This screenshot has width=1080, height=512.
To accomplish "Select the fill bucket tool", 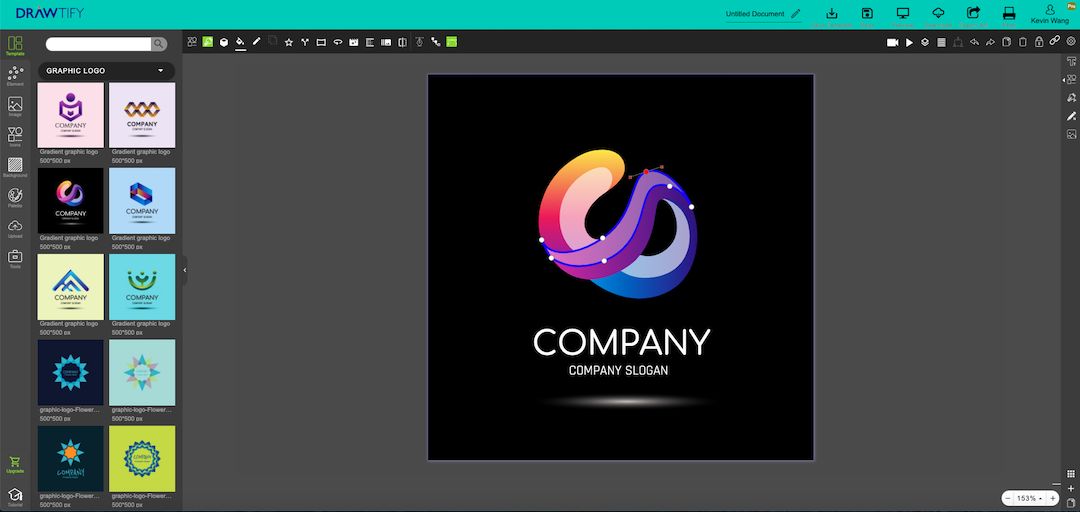I will click(240, 42).
